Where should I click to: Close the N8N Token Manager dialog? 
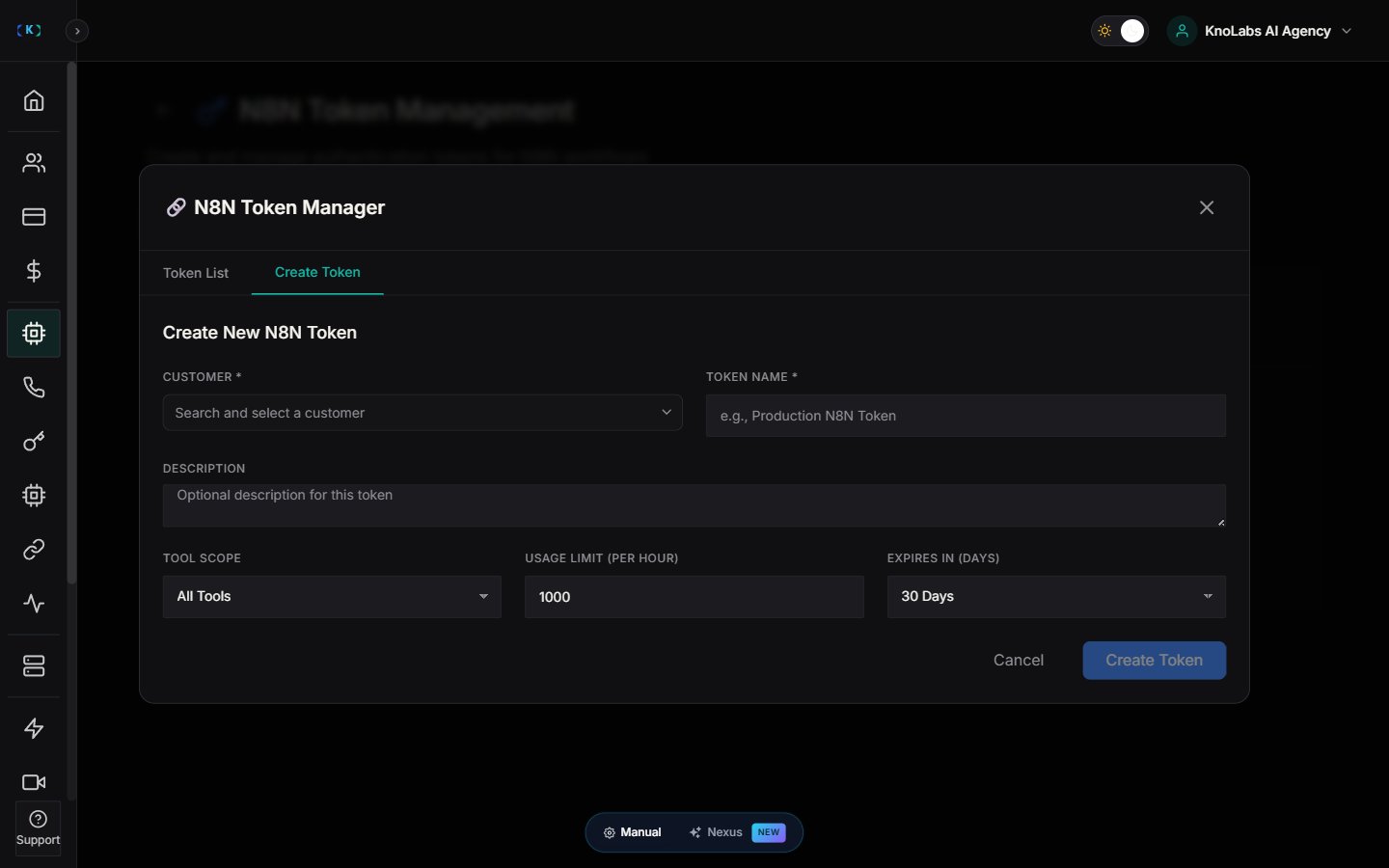click(1207, 207)
